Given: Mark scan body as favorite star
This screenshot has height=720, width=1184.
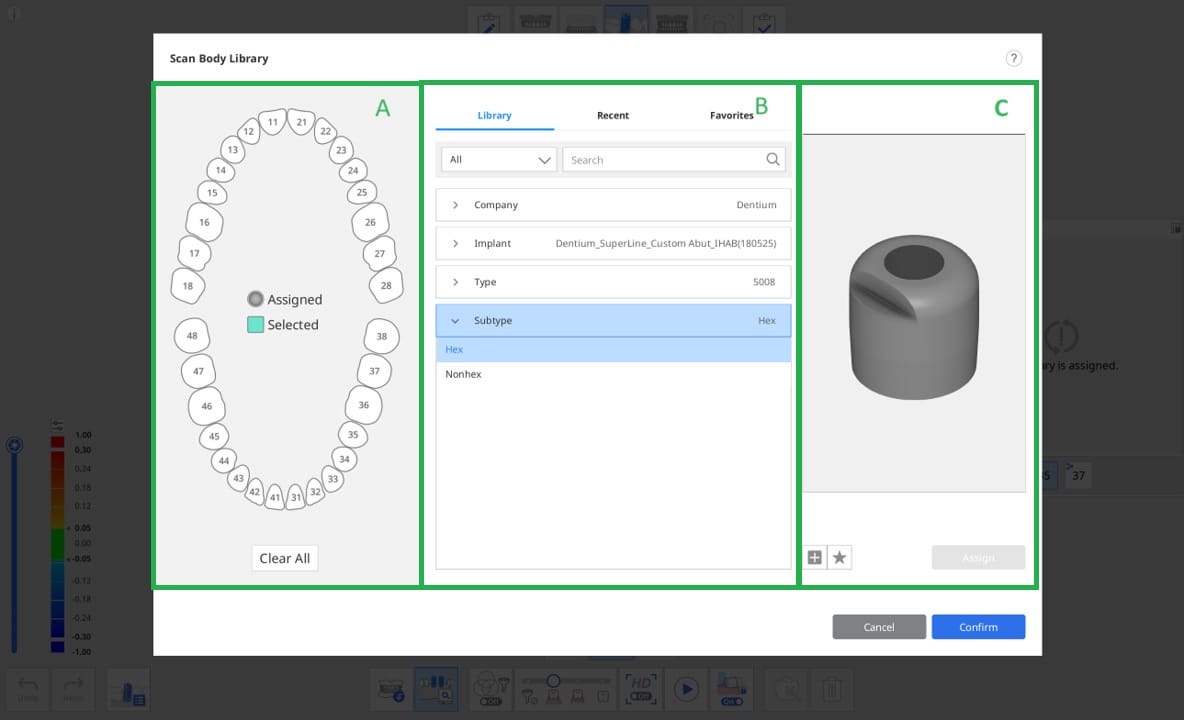Looking at the screenshot, I should click(x=840, y=558).
